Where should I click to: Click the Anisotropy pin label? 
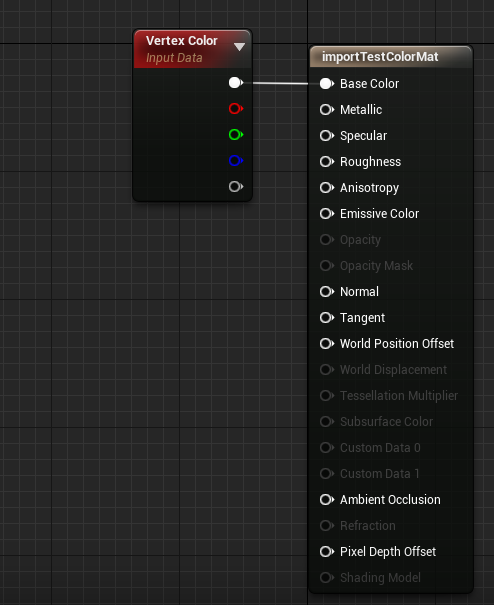[x=369, y=188]
